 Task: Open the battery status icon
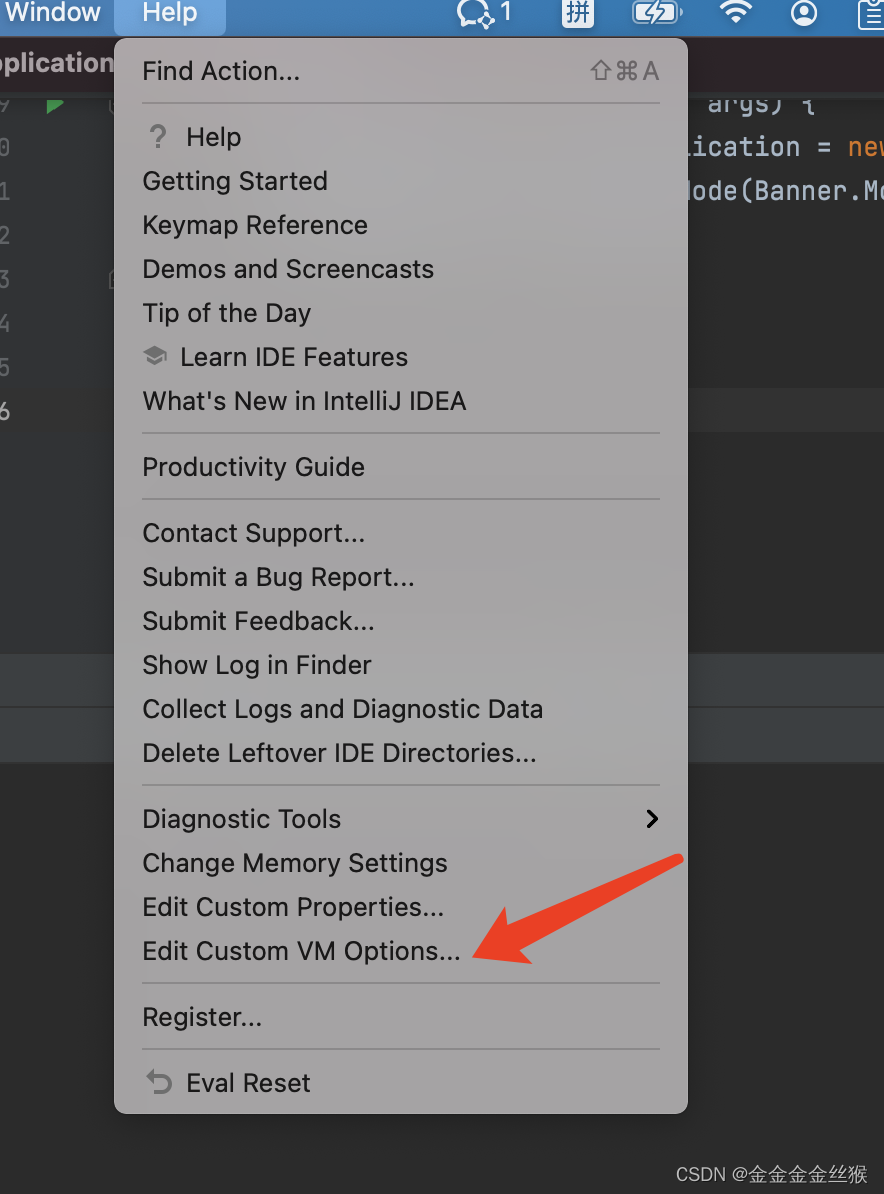(656, 13)
